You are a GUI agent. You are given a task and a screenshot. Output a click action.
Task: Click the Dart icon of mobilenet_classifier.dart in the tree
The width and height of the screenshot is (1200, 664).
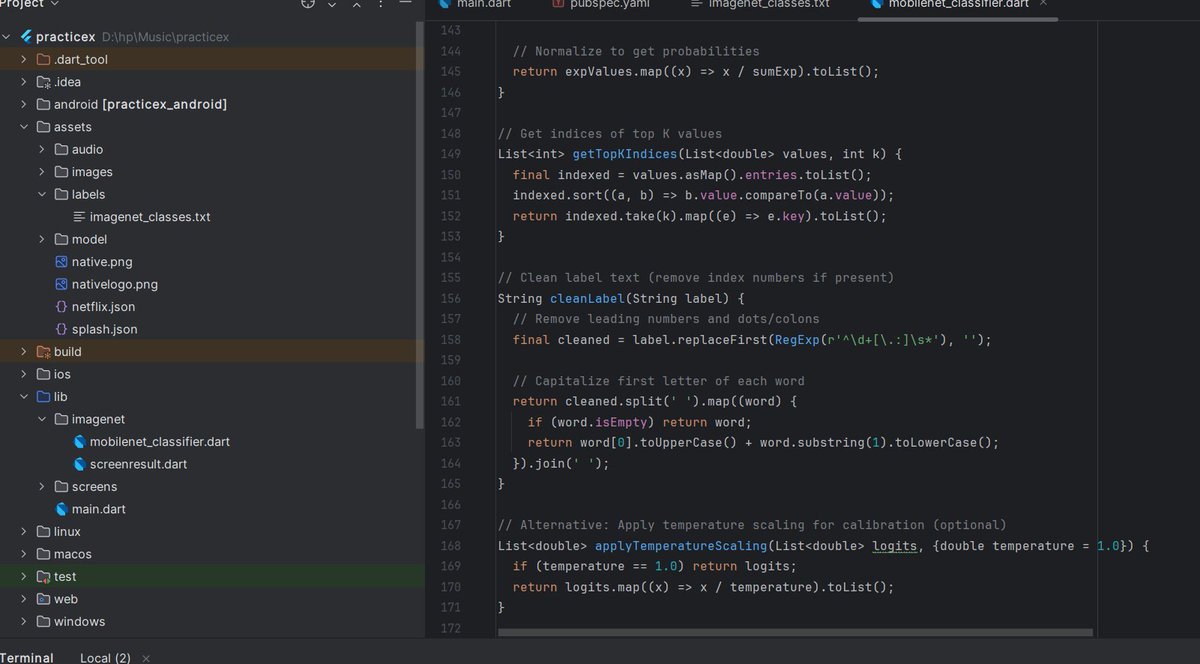tap(79, 442)
